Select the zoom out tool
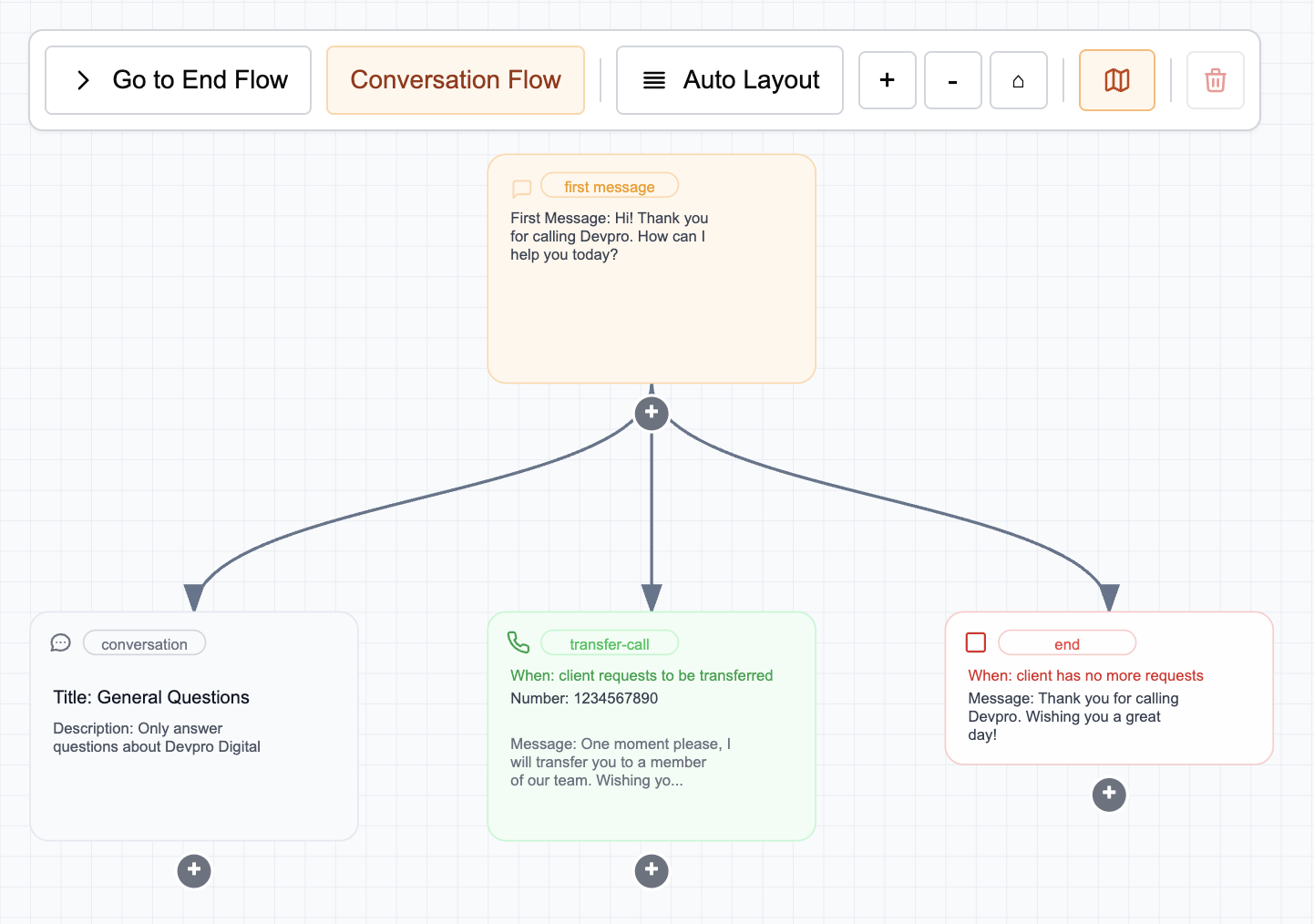The width and height of the screenshot is (1314, 924). [x=952, y=80]
